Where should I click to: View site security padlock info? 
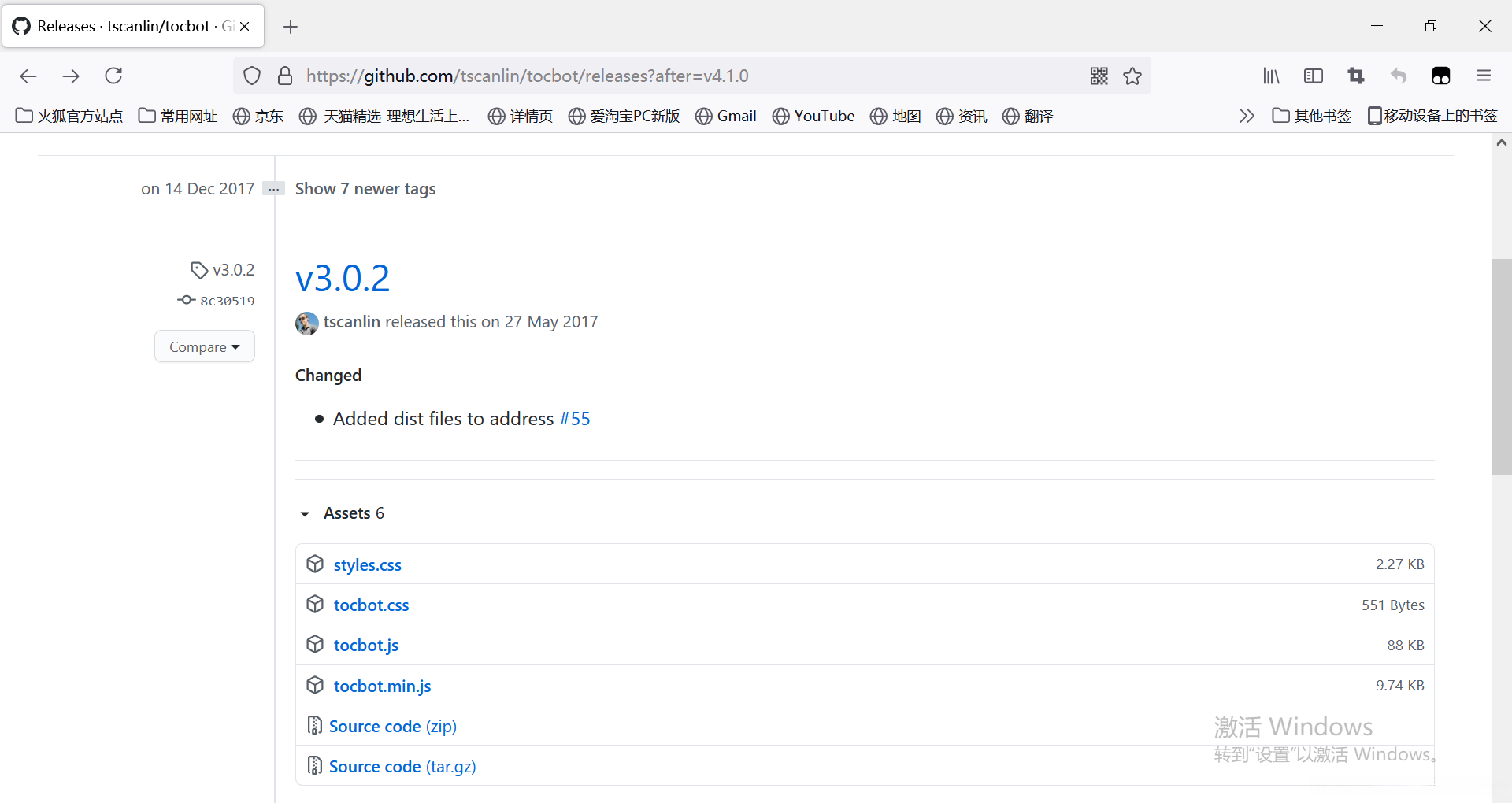coord(285,76)
